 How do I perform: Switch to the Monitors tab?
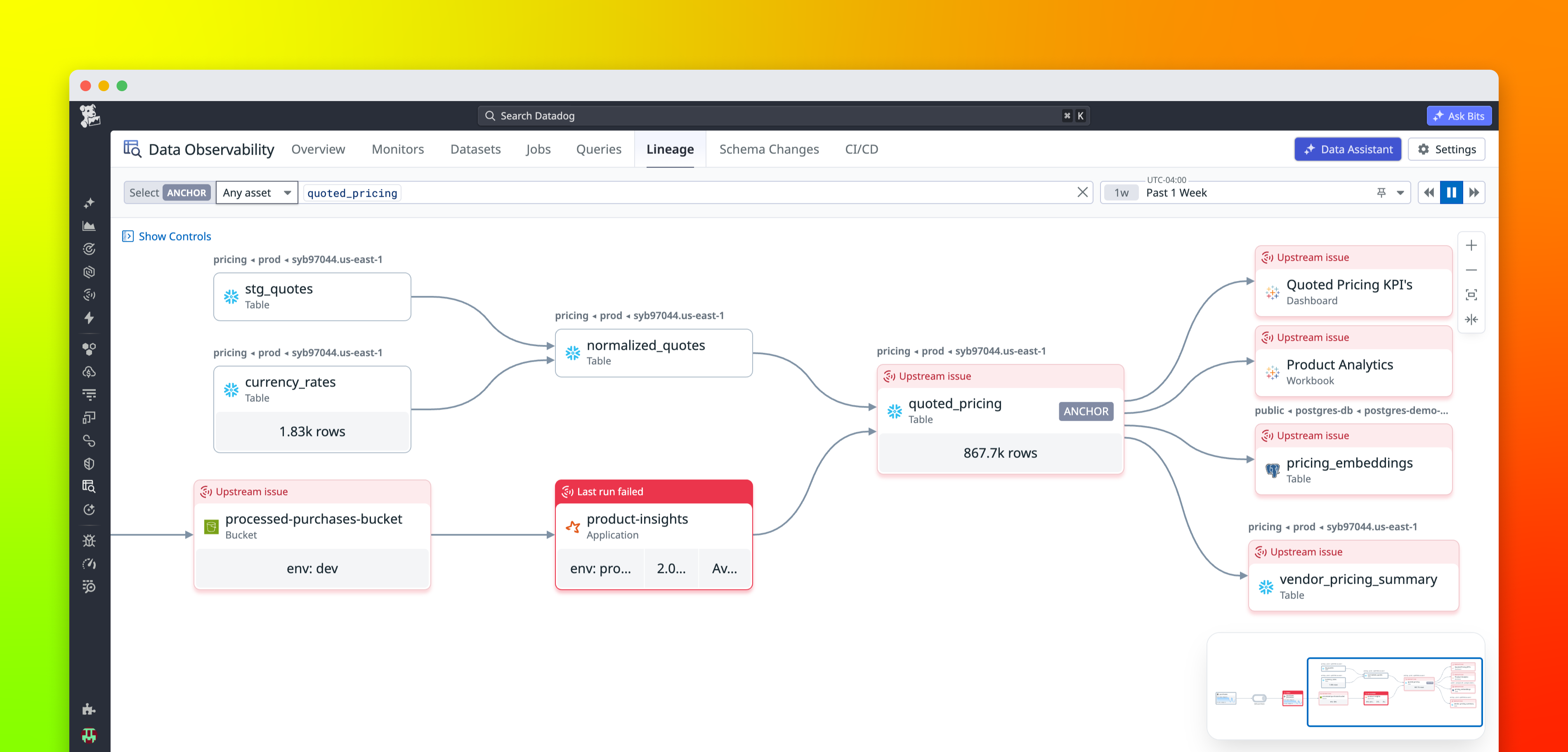[397, 149]
